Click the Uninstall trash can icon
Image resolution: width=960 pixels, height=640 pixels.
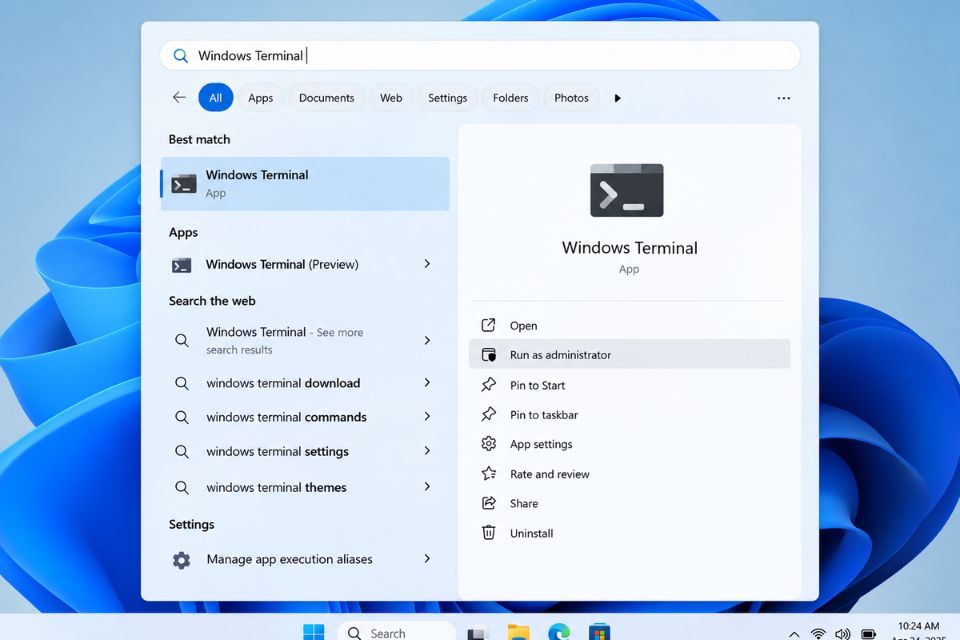pos(488,532)
